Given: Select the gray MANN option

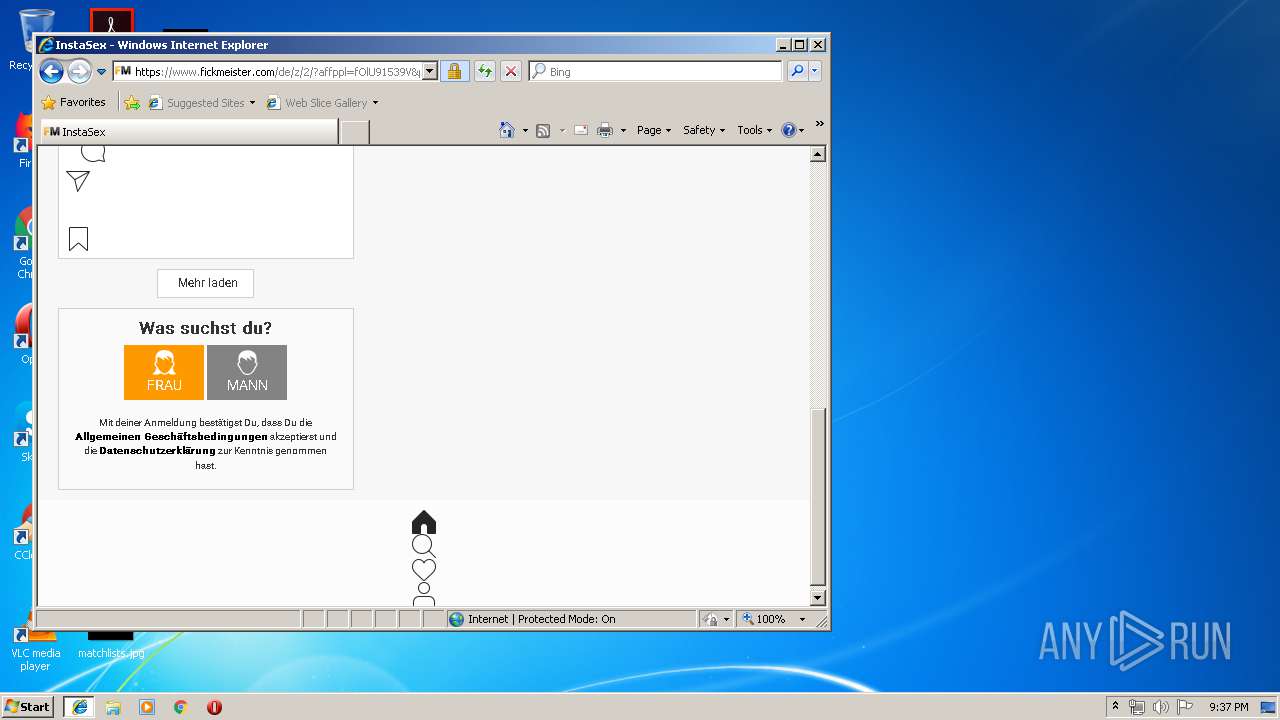Looking at the screenshot, I should tap(247, 372).
